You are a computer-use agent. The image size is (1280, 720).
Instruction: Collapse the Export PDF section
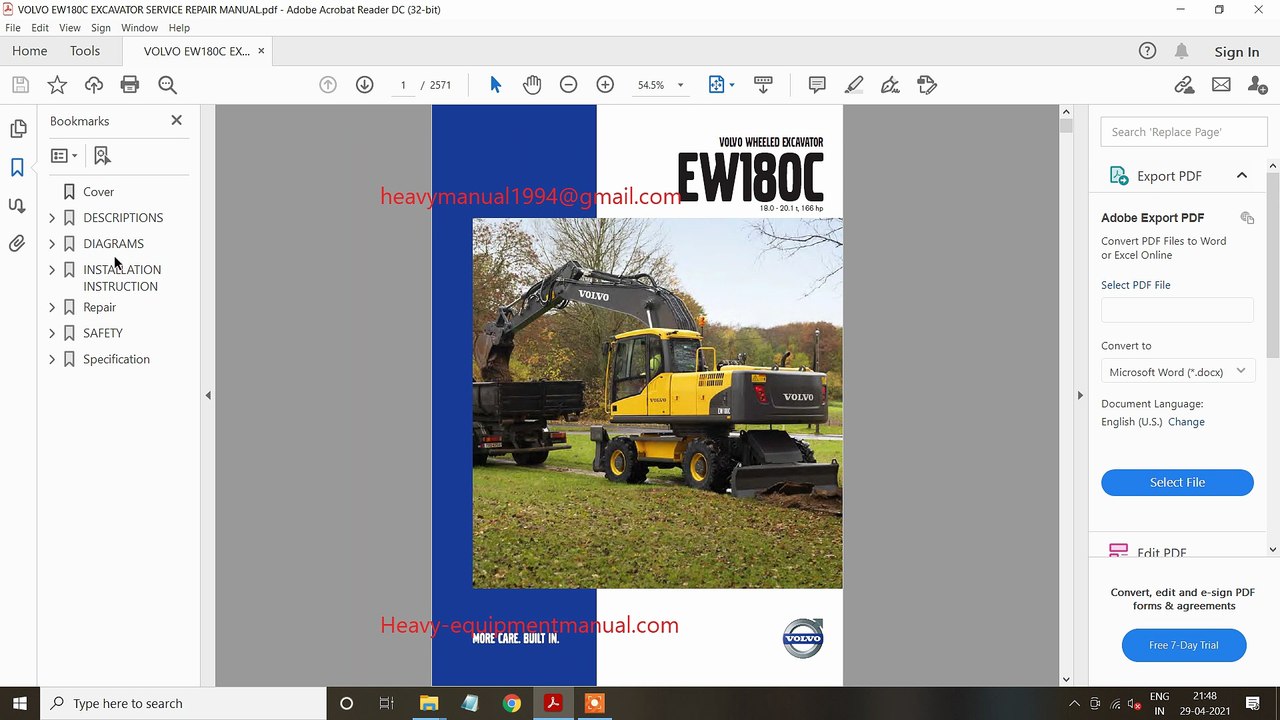point(1242,176)
